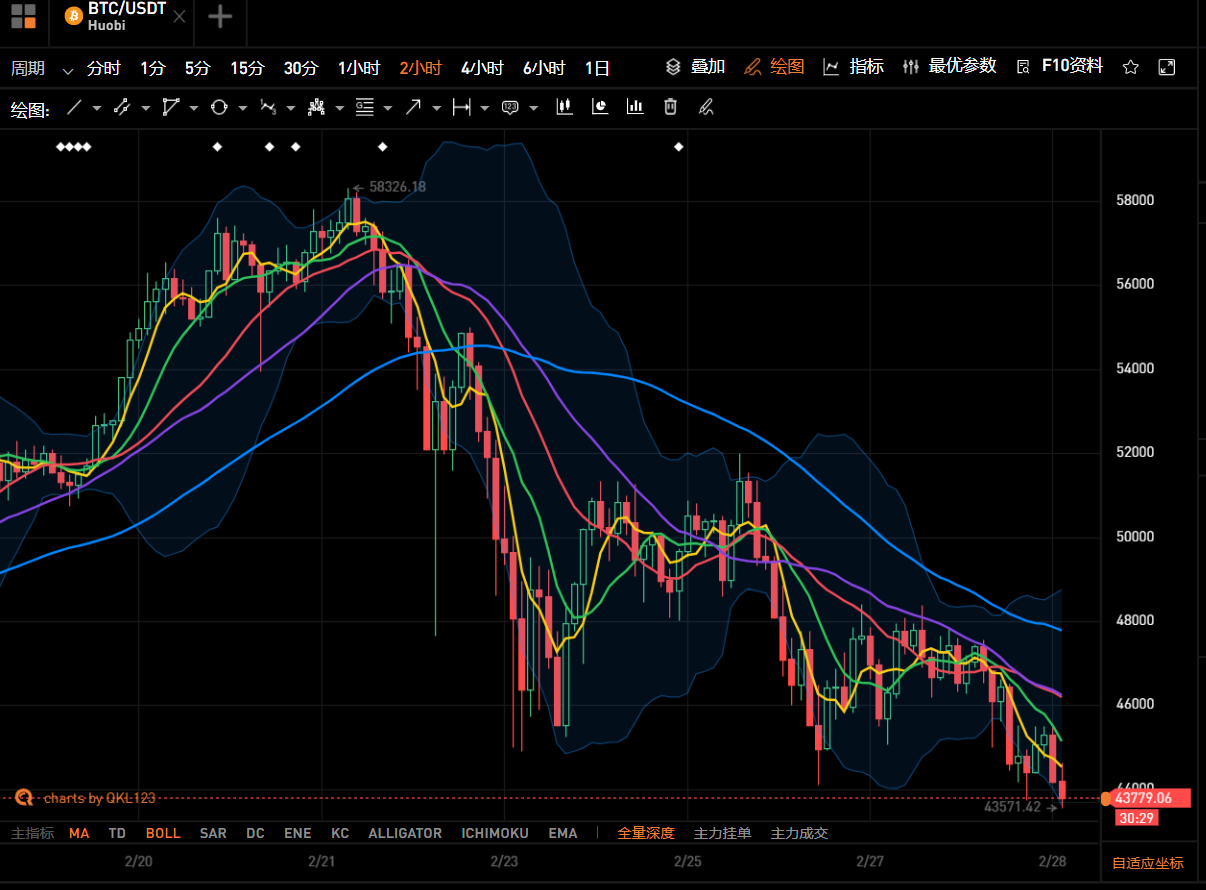Enable the ICHIMOKU indicator
The height and width of the screenshot is (890, 1206).
pos(495,833)
